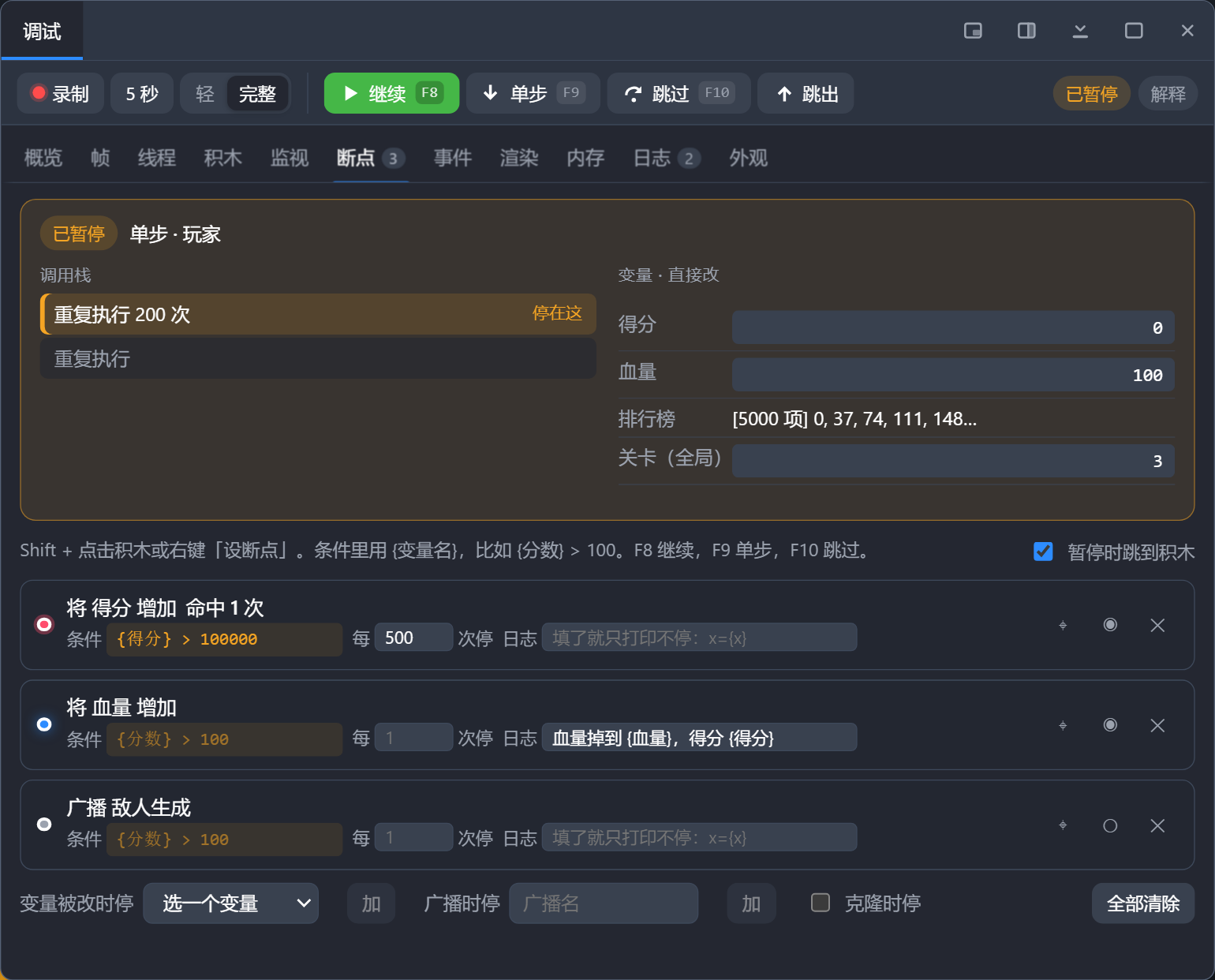The image size is (1215, 980).
Task: Locate the 将 得分 增加 breakpoint's block
Action: pos(1063,626)
